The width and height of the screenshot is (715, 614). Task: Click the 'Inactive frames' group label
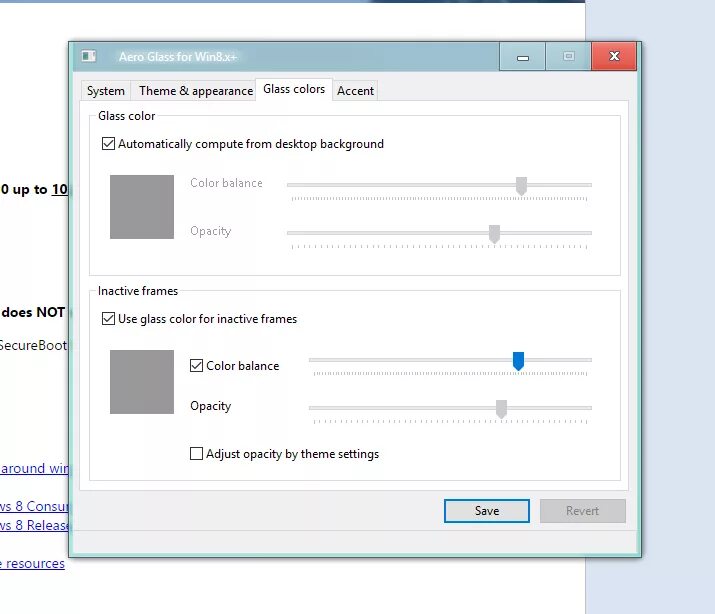(x=138, y=291)
